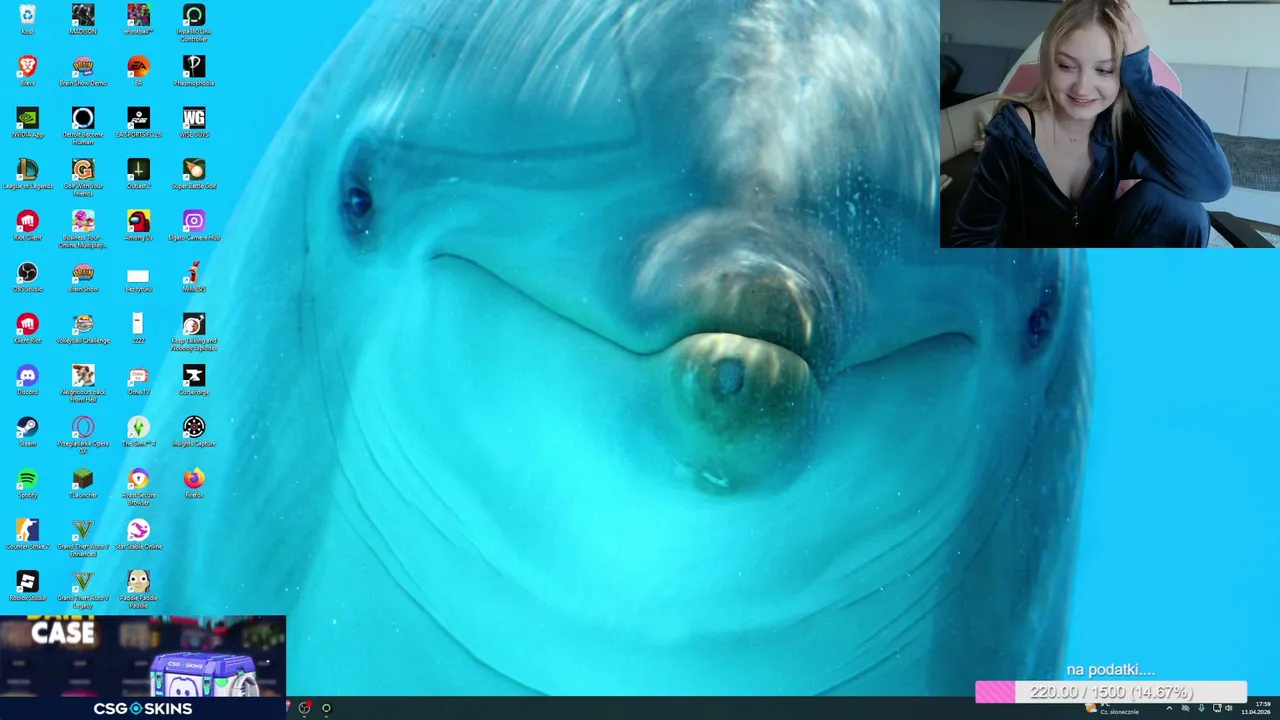
Task: Click the microphone tray icon
Action: (1201, 708)
